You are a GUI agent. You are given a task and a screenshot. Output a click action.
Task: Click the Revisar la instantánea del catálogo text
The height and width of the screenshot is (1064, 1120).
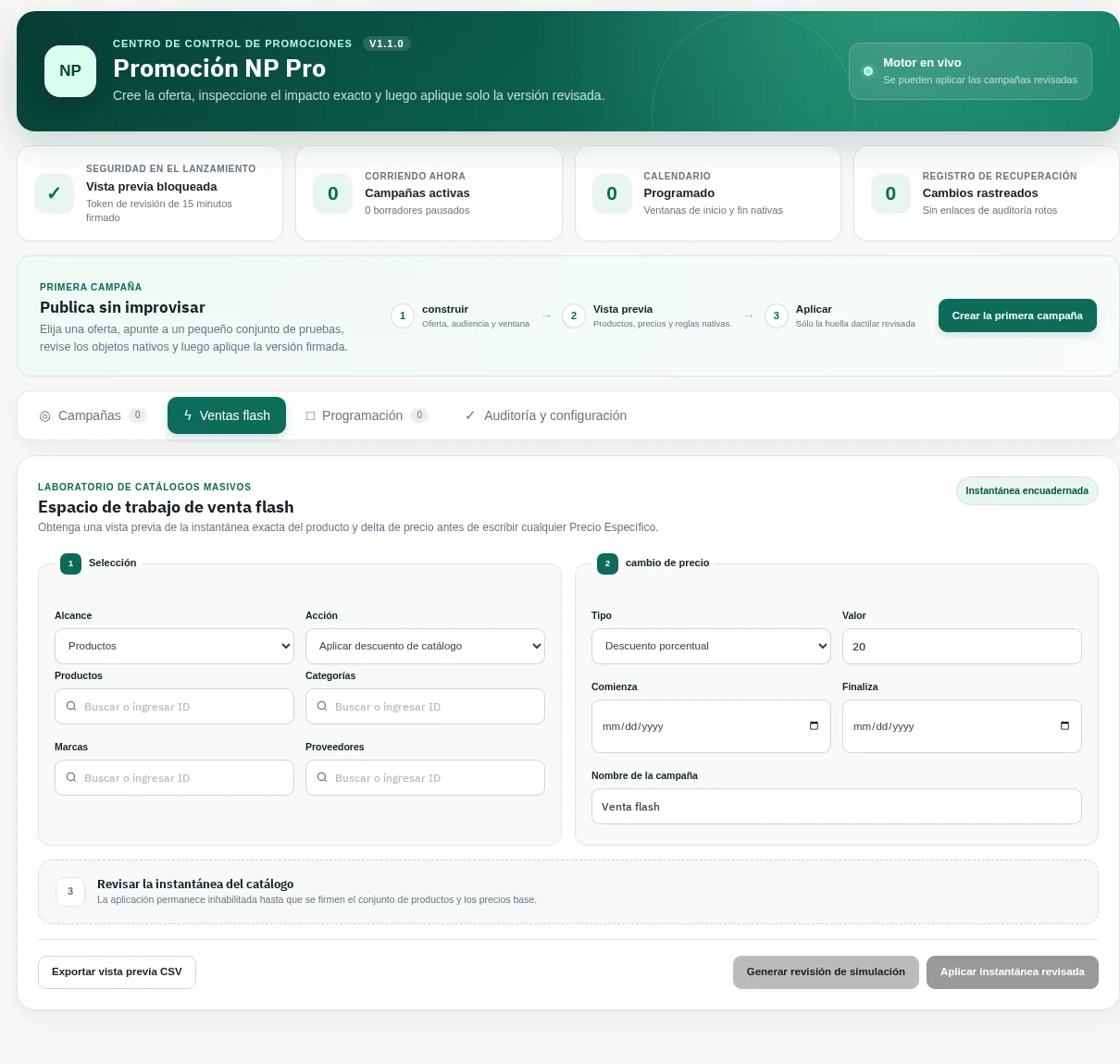(195, 884)
